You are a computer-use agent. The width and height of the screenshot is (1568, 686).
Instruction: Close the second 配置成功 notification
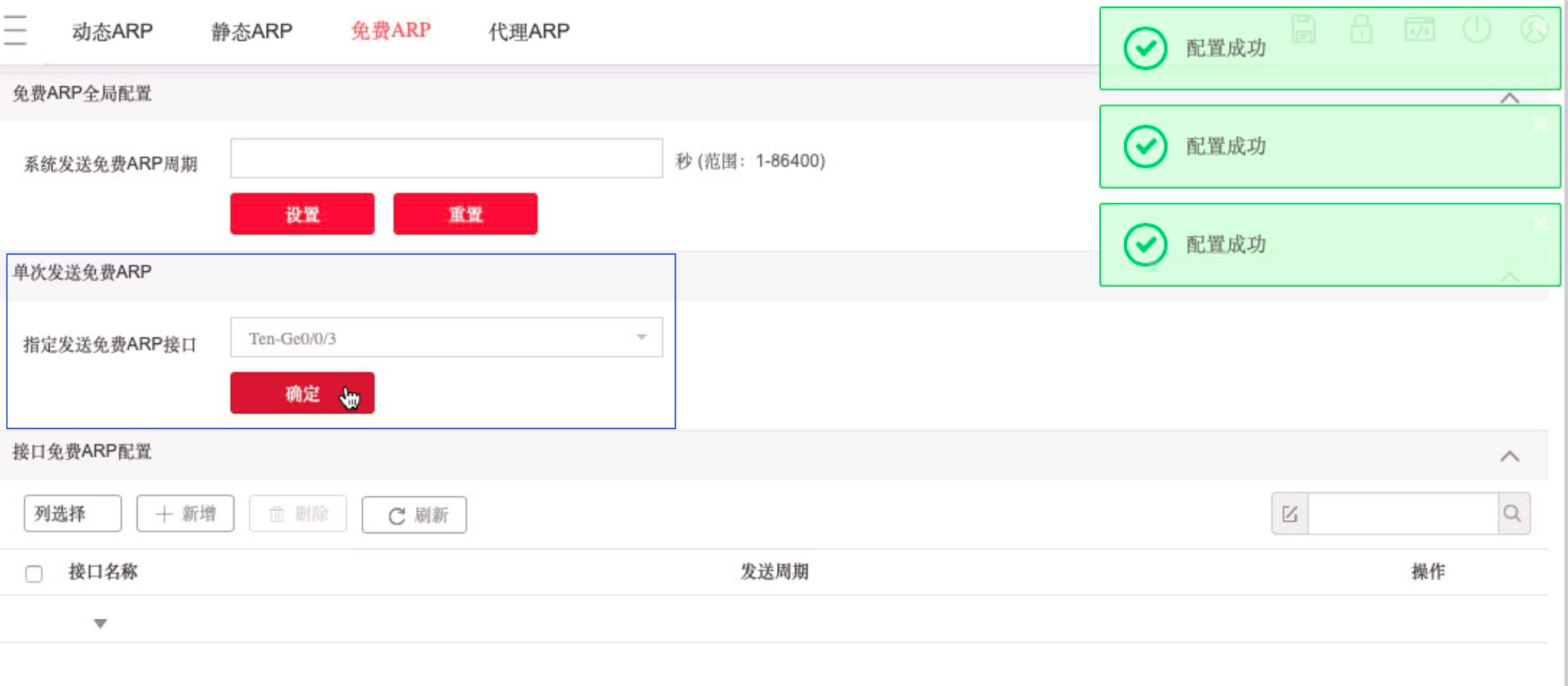tap(1541, 125)
